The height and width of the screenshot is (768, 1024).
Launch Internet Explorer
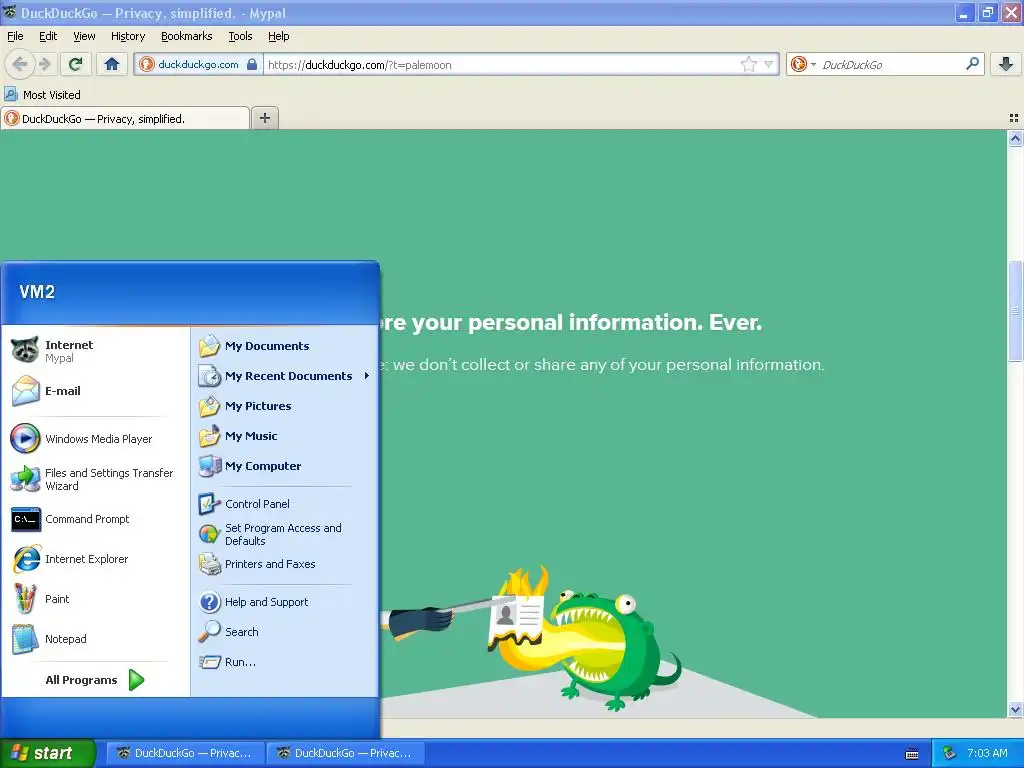(x=95, y=559)
